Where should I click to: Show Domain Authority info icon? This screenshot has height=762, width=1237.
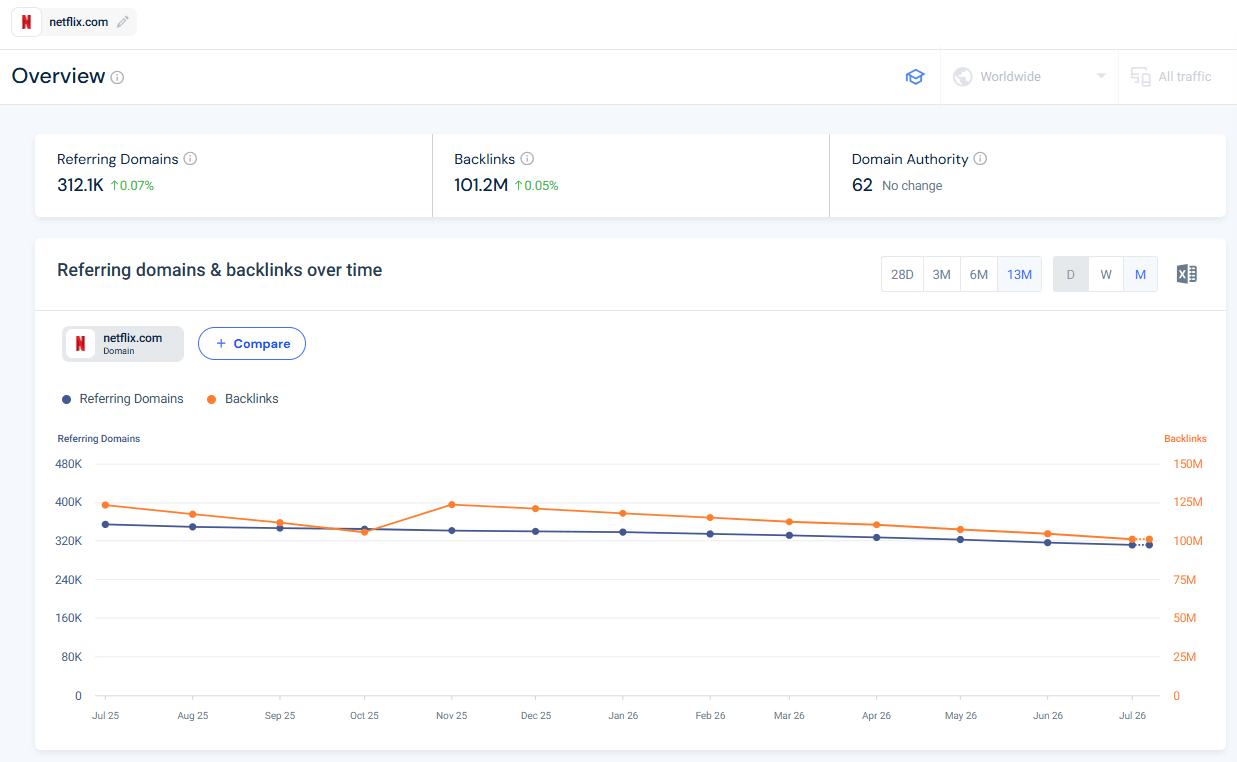(980, 159)
